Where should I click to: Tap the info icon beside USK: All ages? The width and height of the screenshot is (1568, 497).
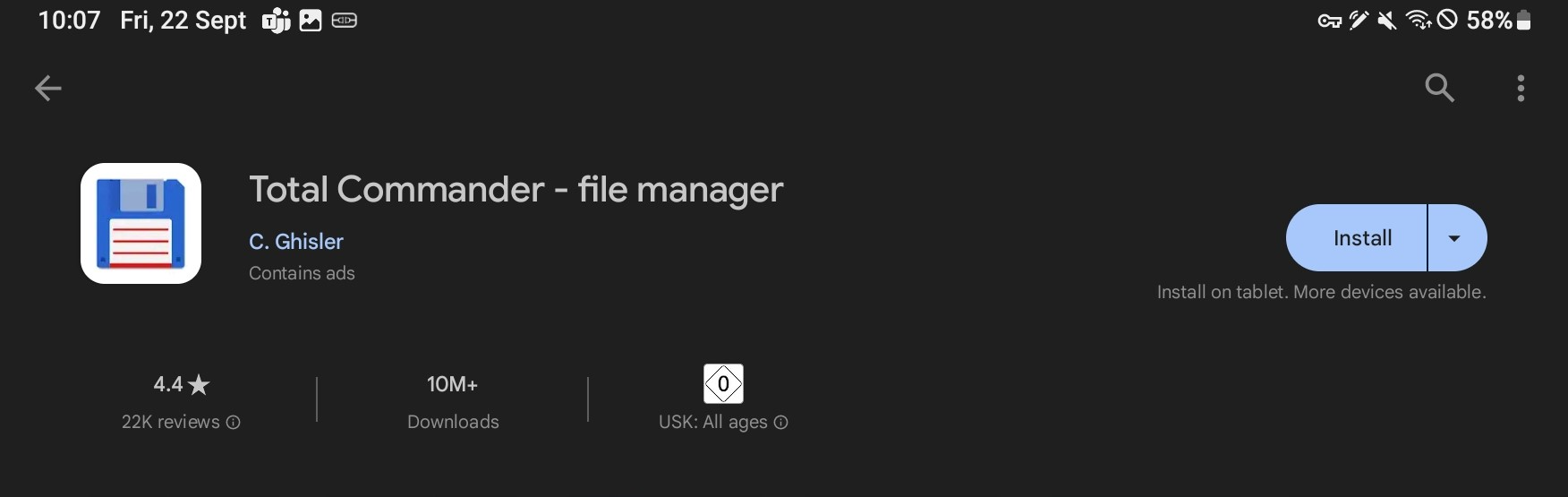pos(780,422)
